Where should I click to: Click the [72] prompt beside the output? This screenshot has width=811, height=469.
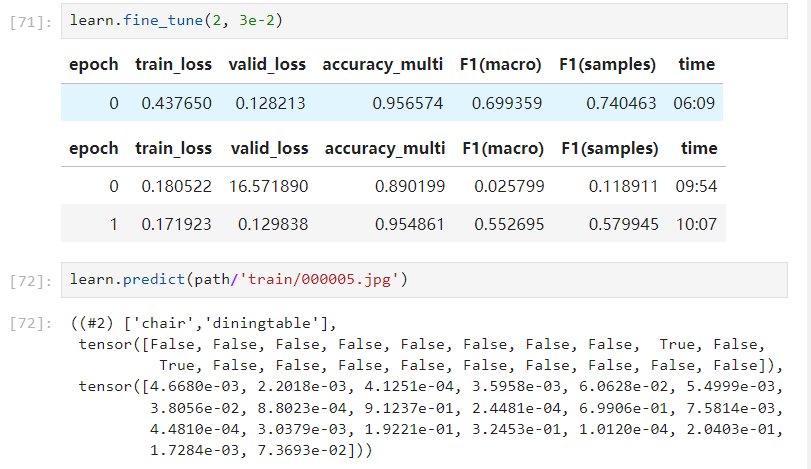click(x=27, y=324)
